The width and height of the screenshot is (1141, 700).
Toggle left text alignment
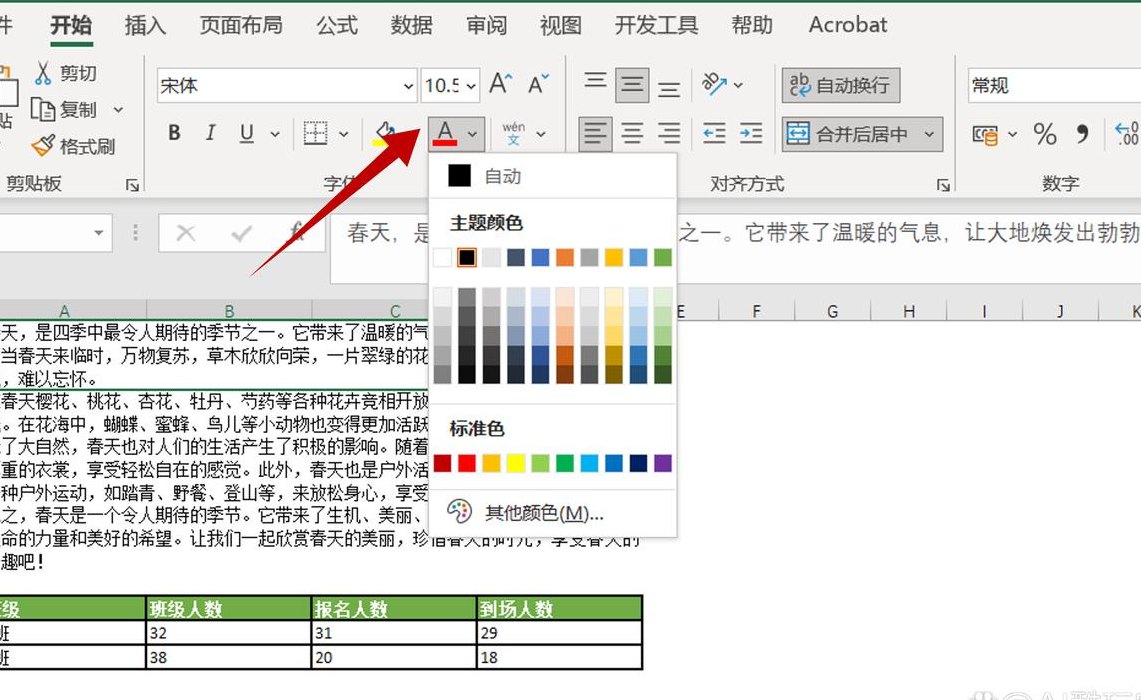(x=595, y=134)
